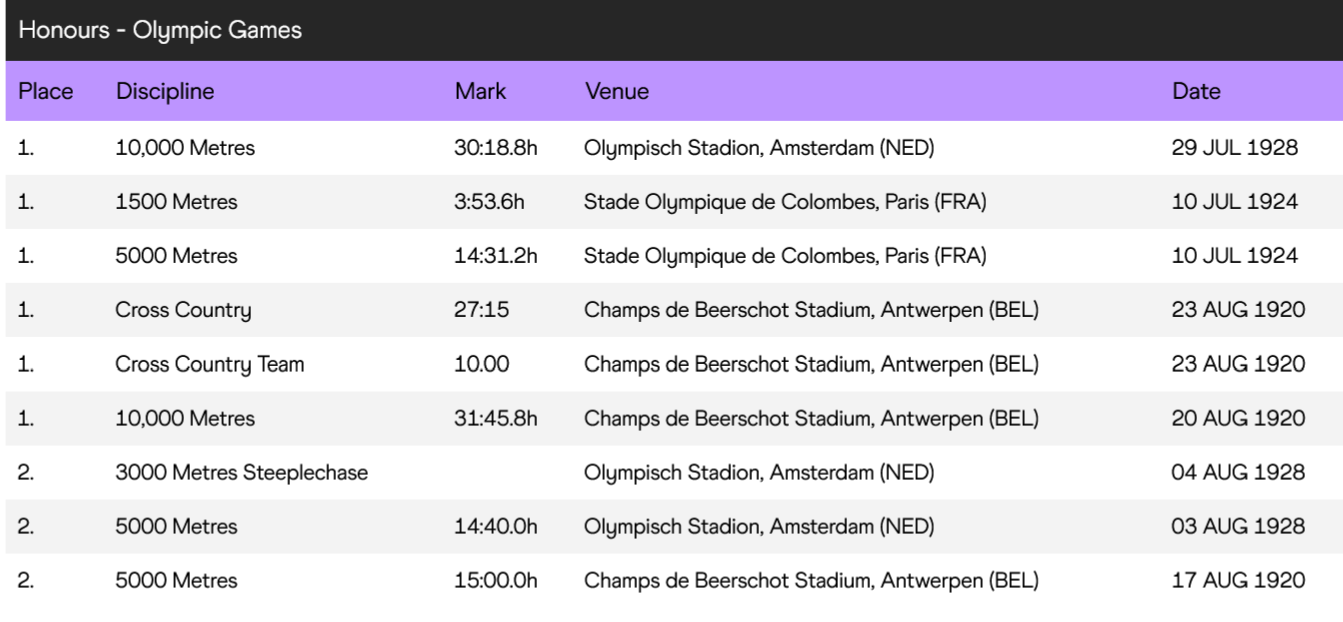This screenshot has width=1343, height=622.
Task: Select the date 04 AUG 1928
Action: (x=1238, y=472)
